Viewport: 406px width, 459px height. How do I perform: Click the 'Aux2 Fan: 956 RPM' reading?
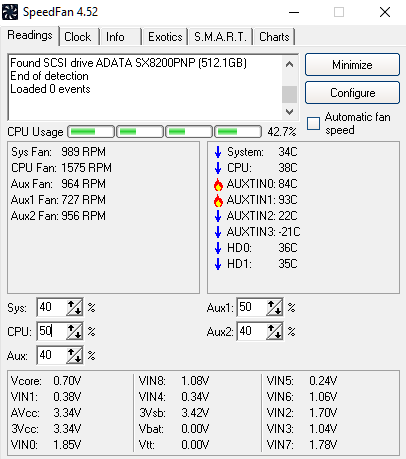tap(58, 216)
